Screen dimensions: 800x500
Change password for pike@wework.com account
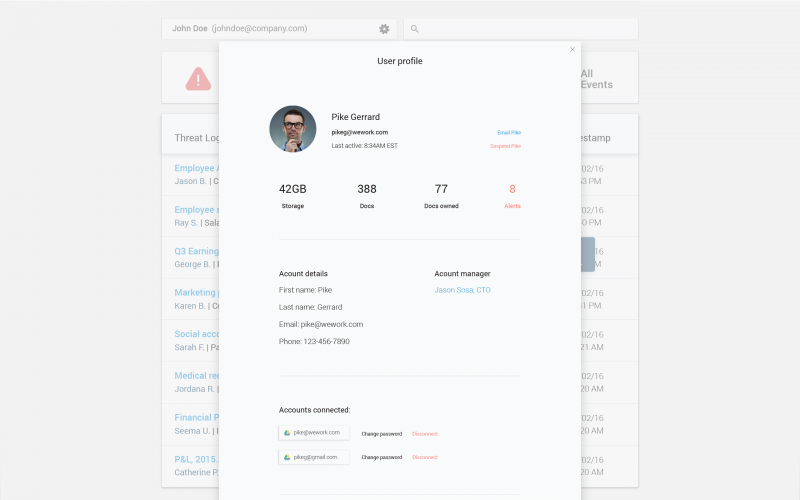tap(381, 433)
